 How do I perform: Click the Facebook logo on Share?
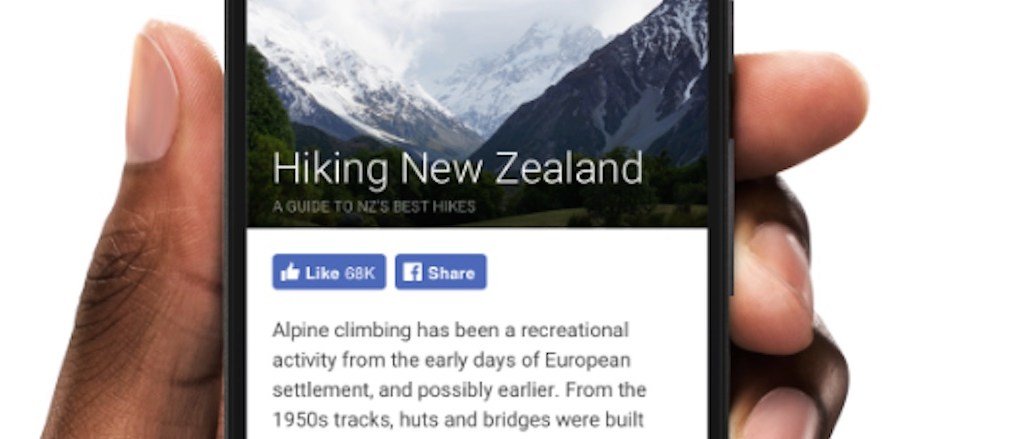(412, 273)
